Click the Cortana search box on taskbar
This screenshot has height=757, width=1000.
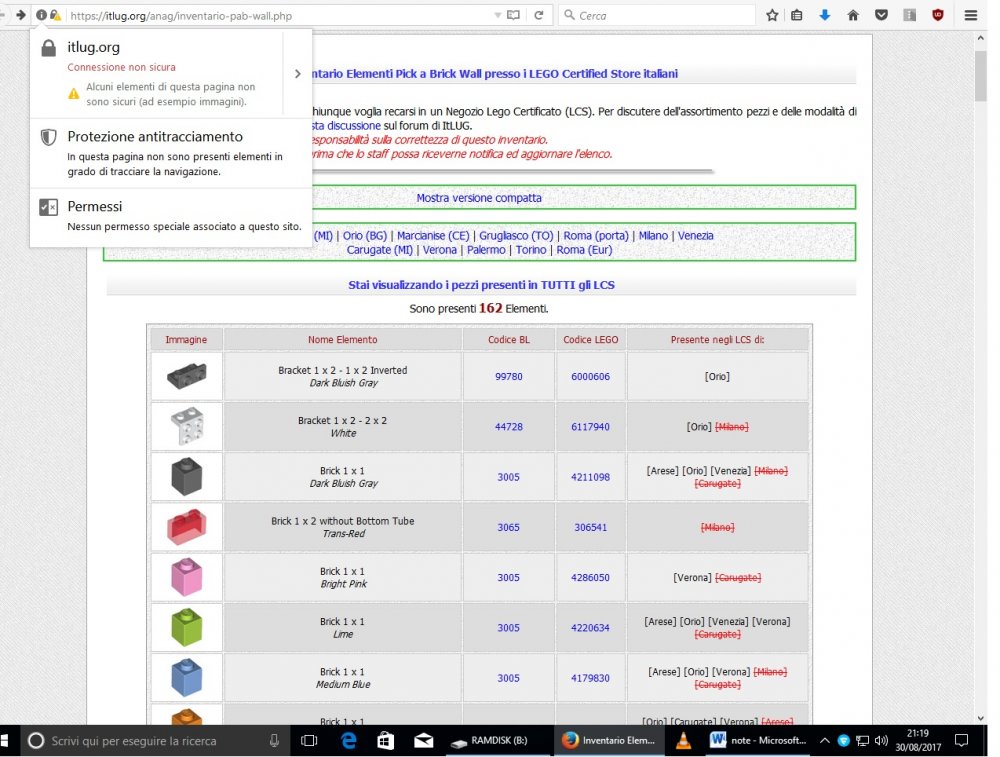(x=156, y=740)
